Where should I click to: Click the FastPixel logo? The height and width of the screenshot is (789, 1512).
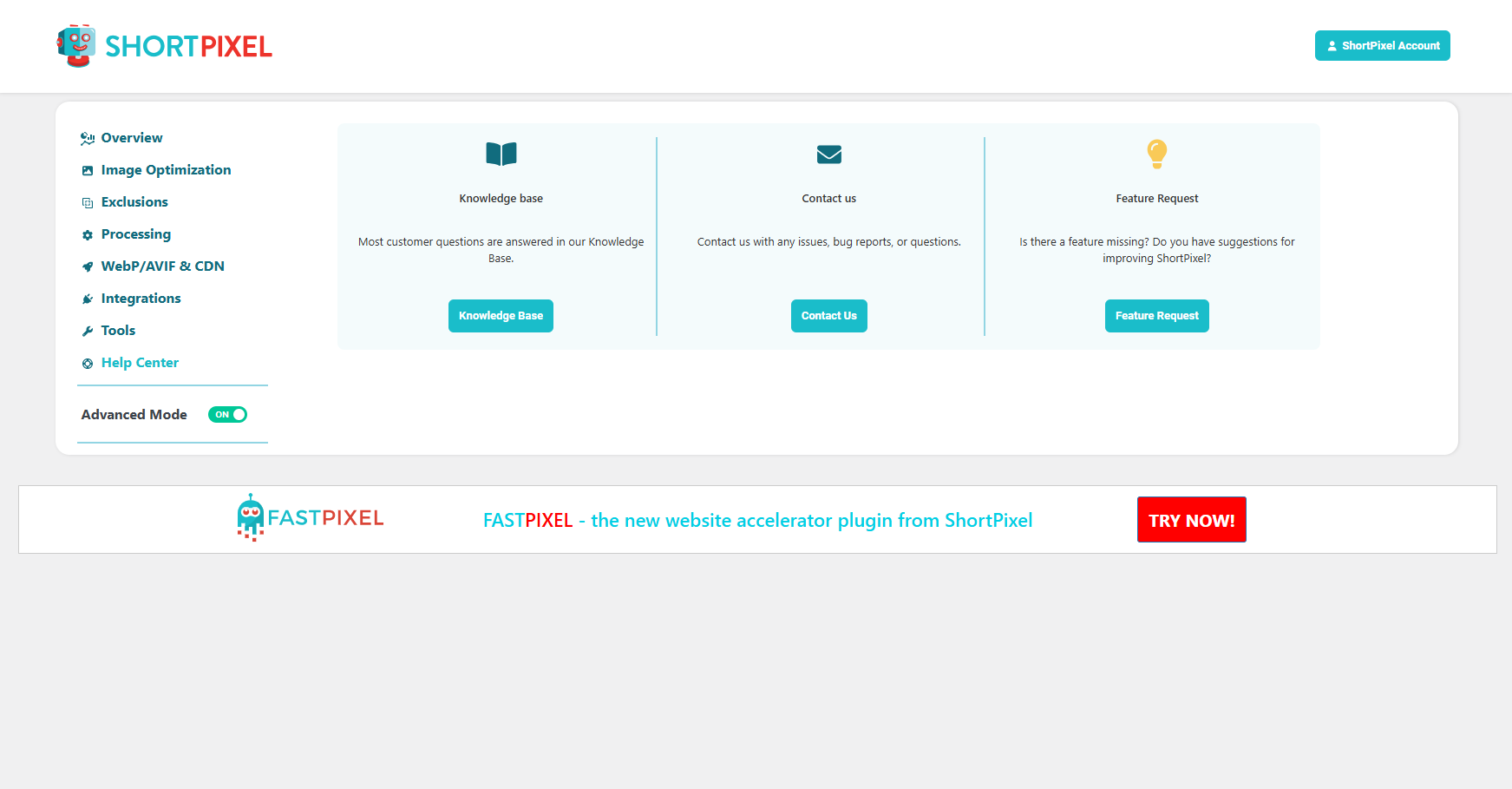click(x=311, y=518)
